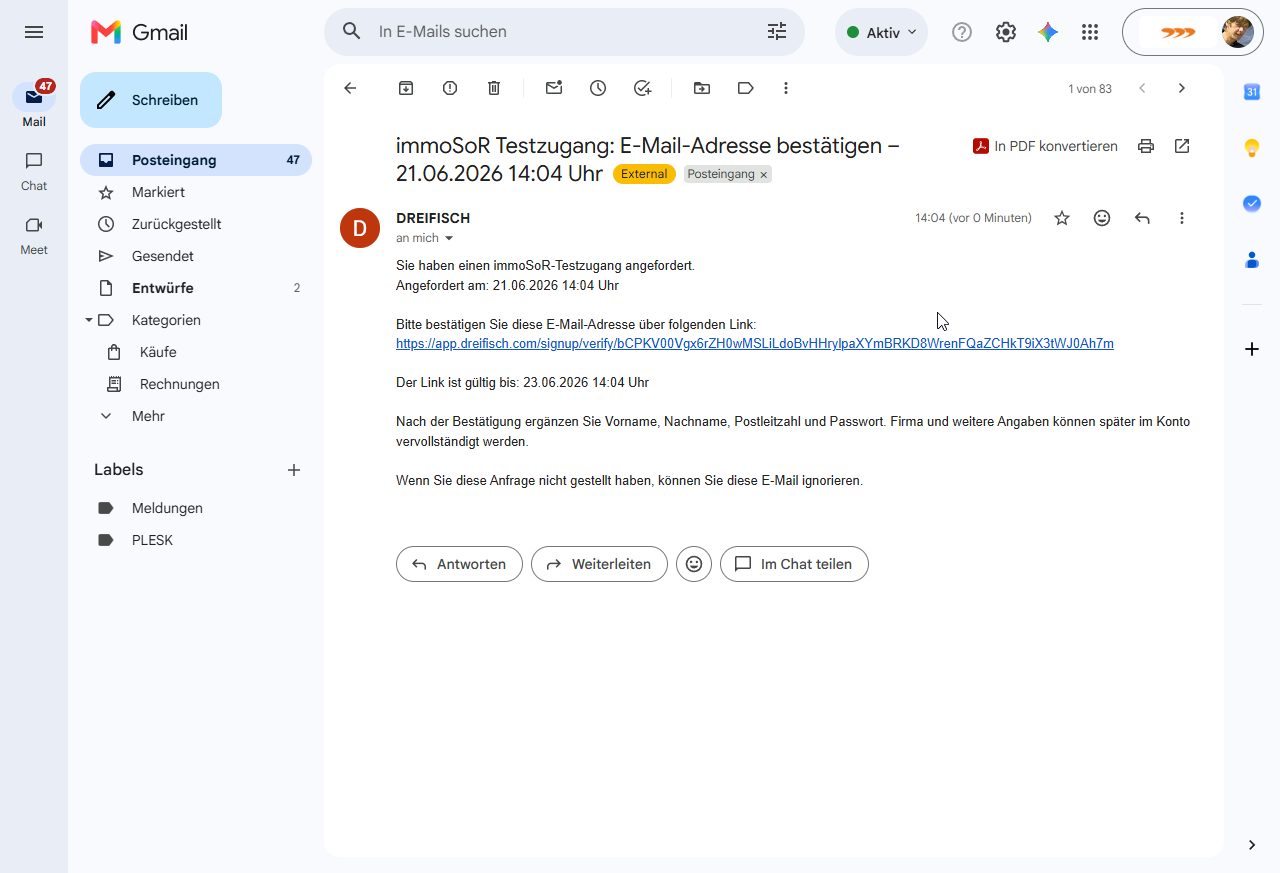Image resolution: width=1280 pixels, height=873 pixels.
Task: Click the Gmail logo
Action: (x=139, y=32)
